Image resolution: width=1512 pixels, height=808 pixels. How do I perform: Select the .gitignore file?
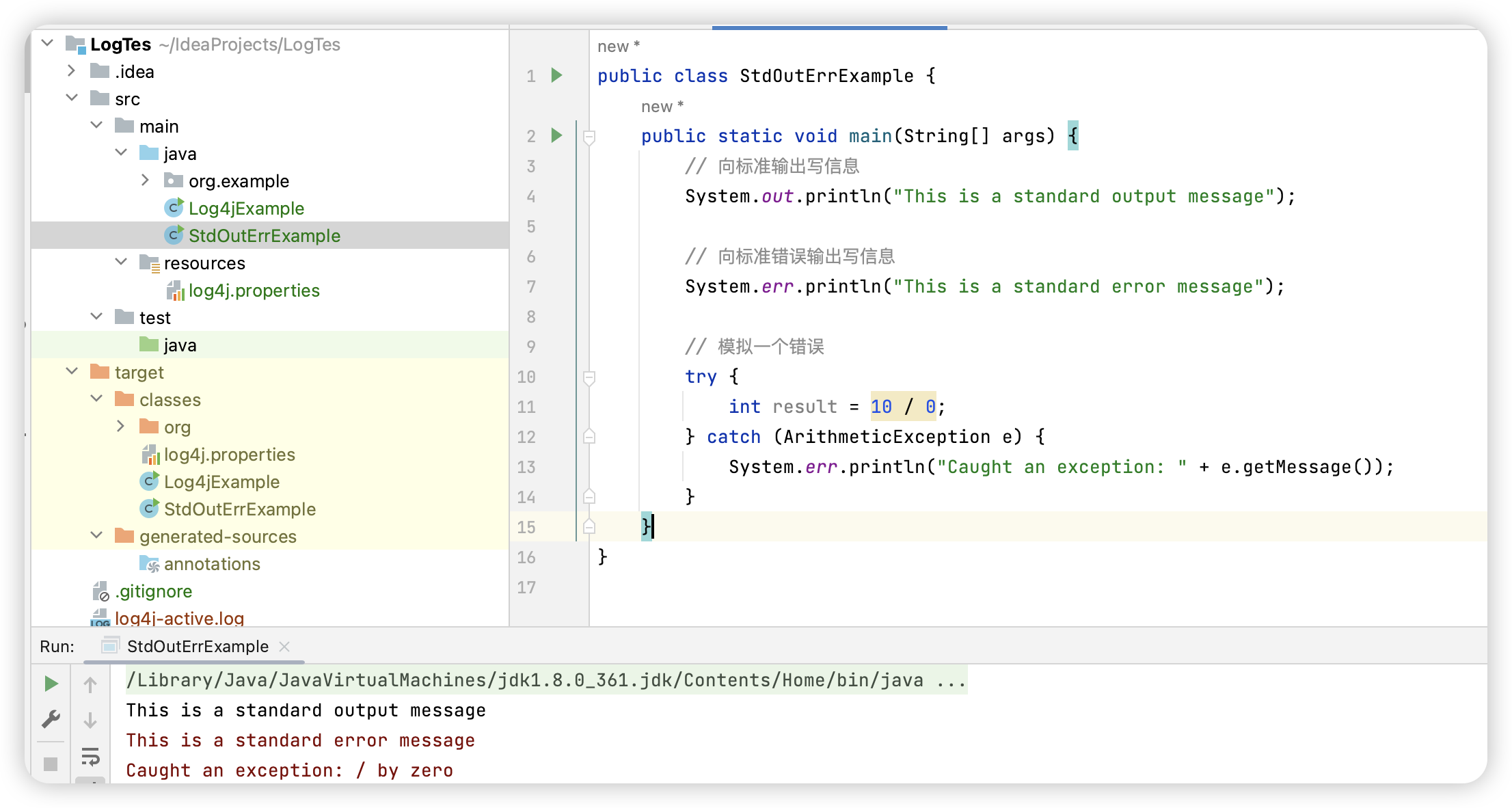click(153, 591)
